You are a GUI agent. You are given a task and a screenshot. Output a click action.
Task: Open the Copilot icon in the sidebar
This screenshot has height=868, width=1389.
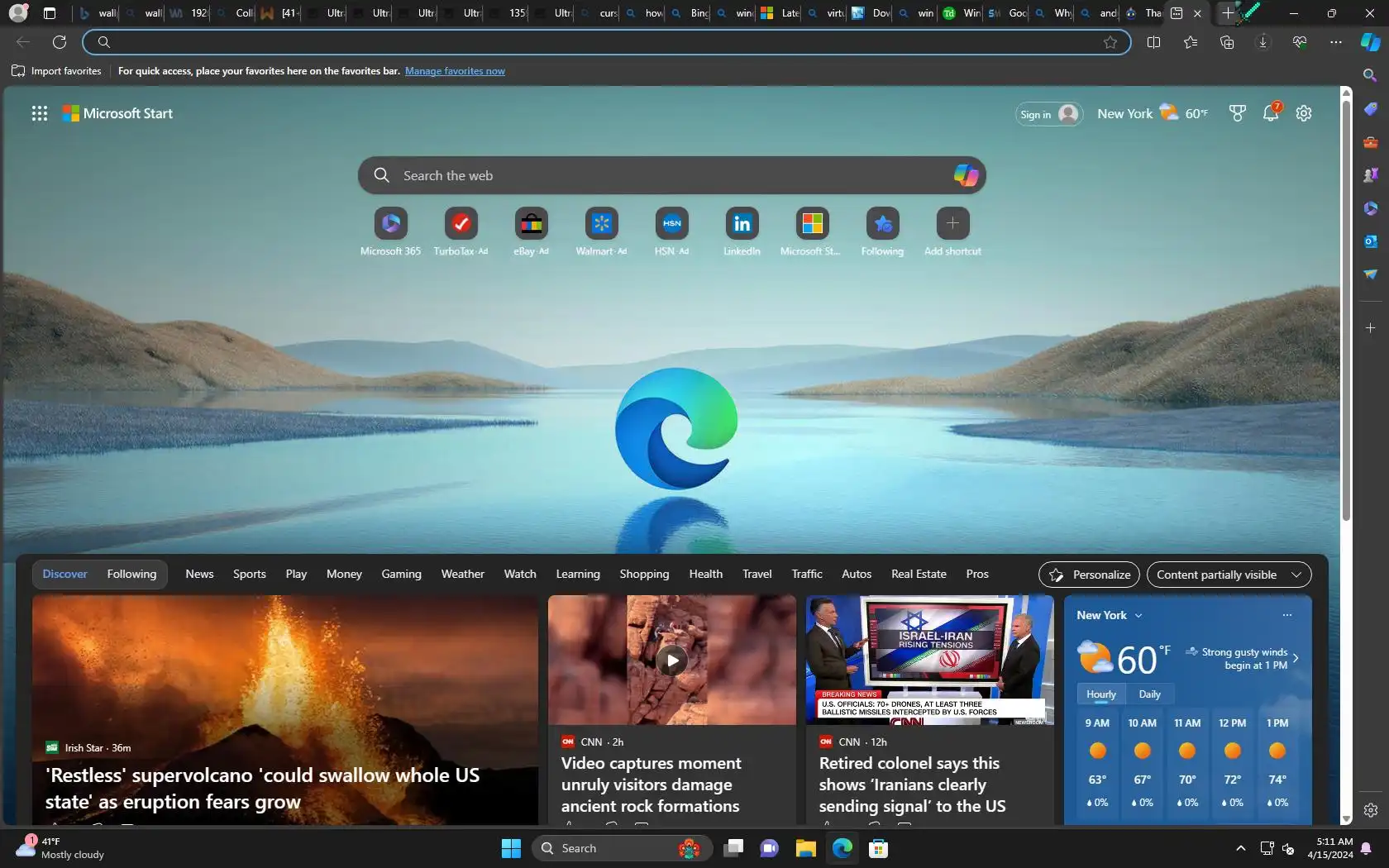tap(1370, 42)
